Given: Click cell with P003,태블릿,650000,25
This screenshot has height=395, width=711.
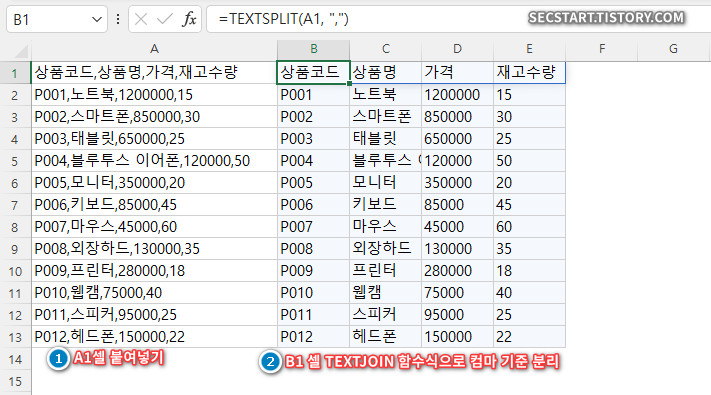Looking at the screenshot, I should point(154,139).
